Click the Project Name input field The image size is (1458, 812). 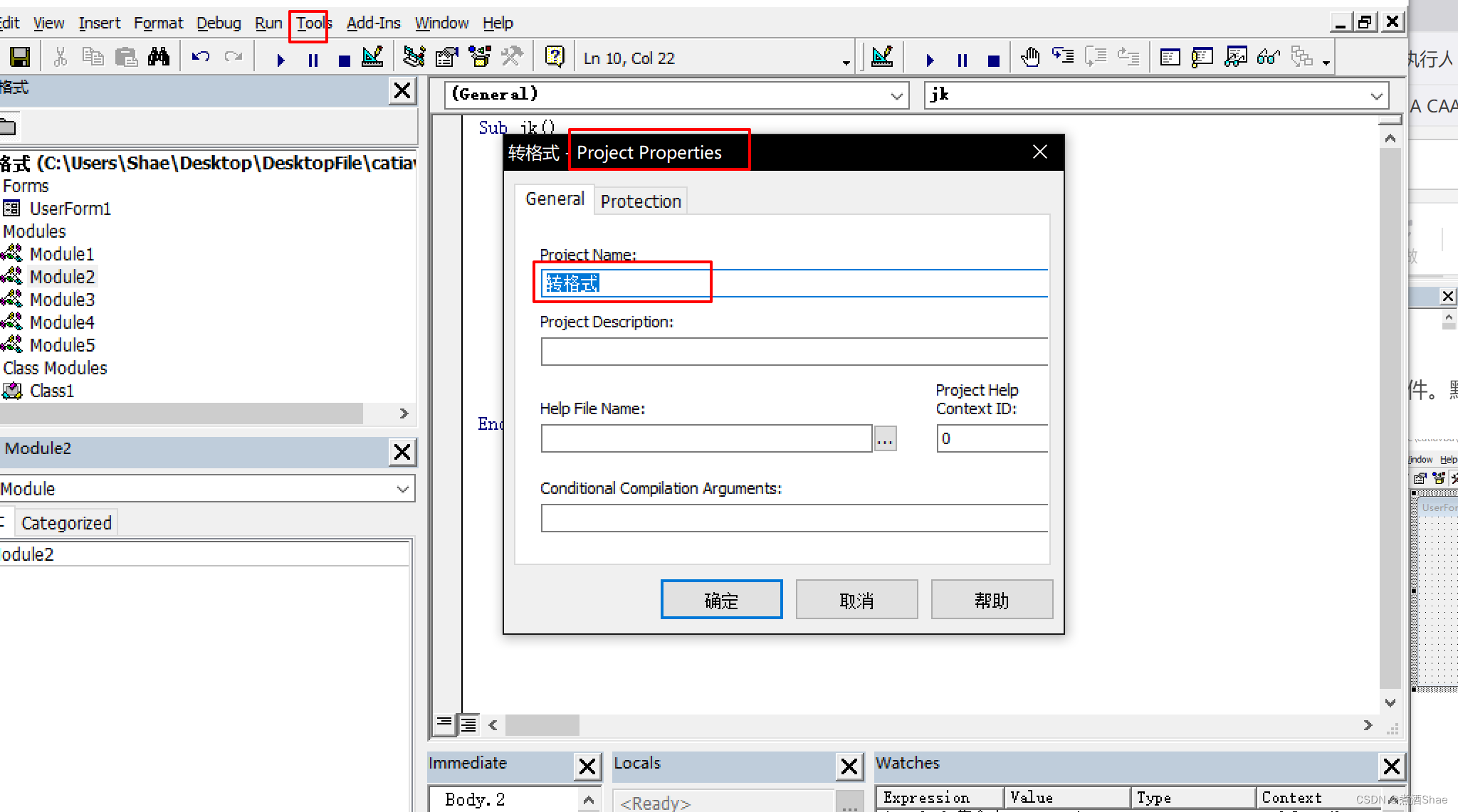[794, 283]
